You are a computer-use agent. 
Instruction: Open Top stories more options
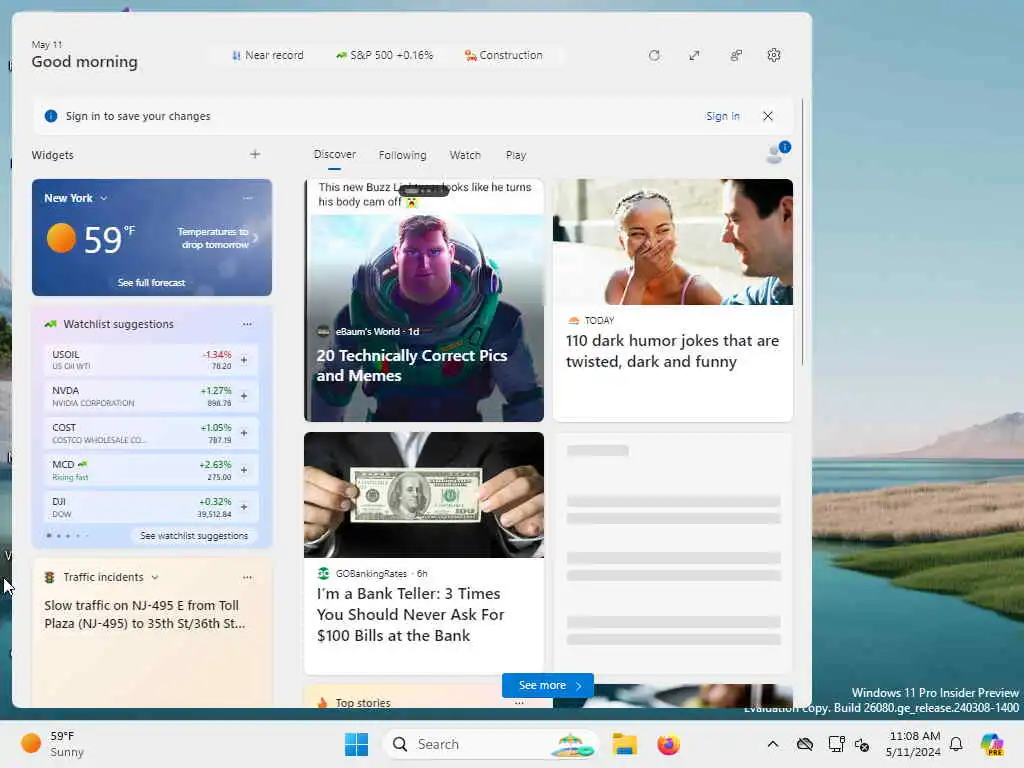click(x=519, y=703)
